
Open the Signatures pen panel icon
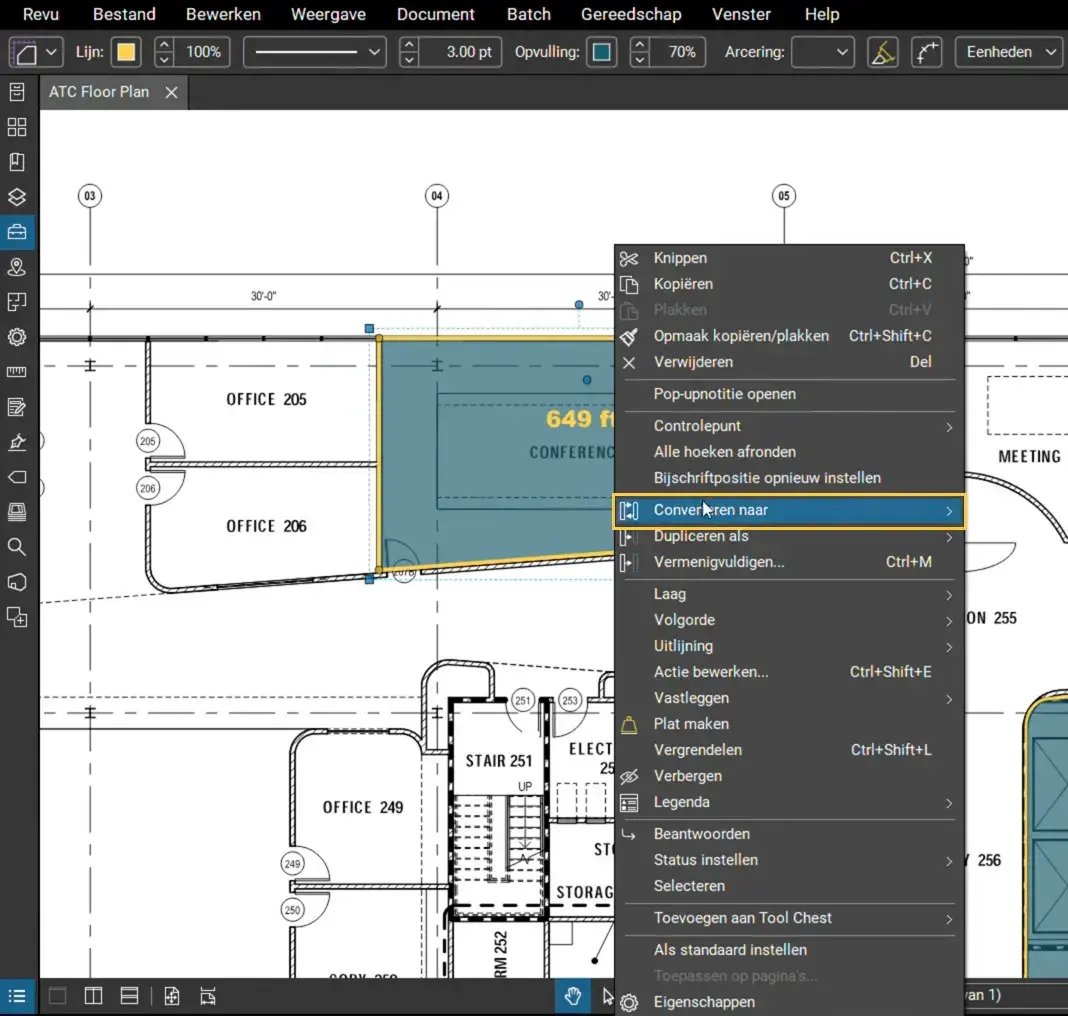point(17,442)
